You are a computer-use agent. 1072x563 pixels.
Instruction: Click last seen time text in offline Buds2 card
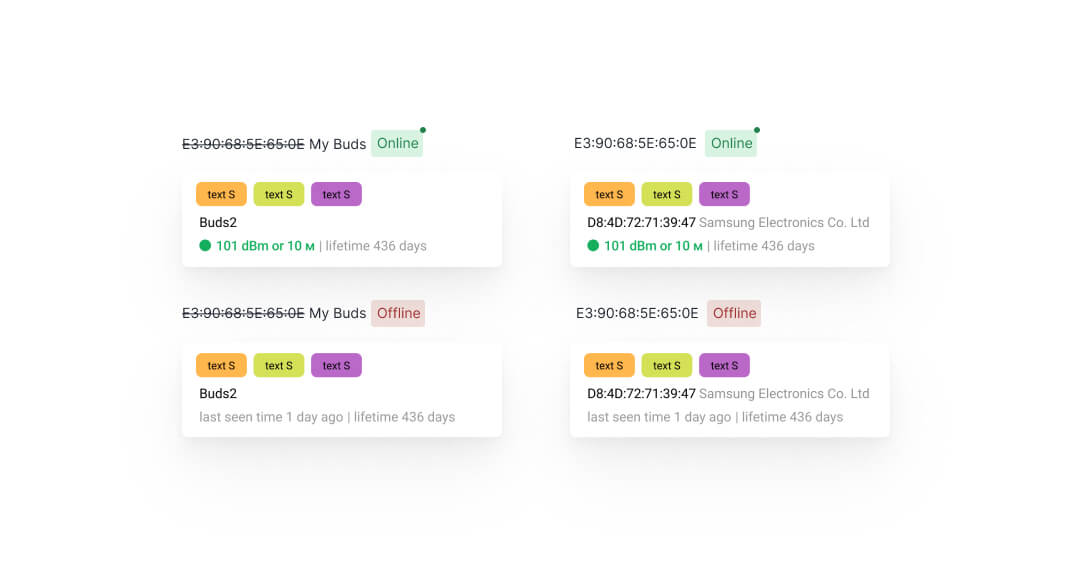coord(271,417)
